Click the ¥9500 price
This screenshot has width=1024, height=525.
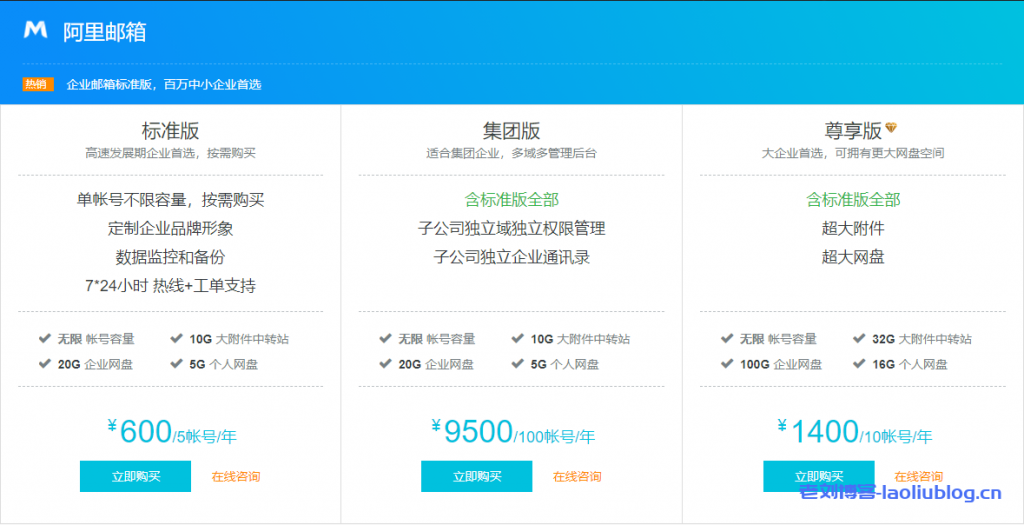tap(472, 431)
